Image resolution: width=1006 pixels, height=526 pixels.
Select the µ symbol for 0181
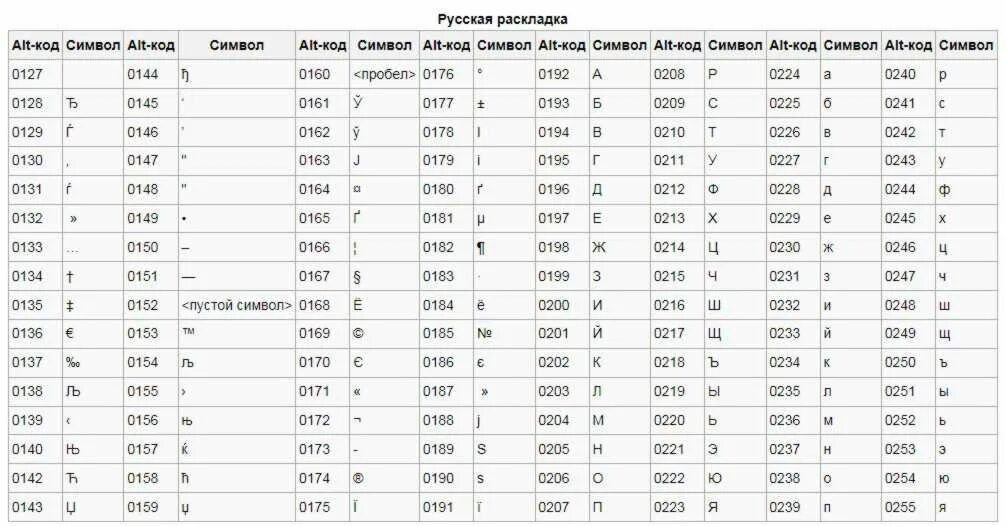481,219
